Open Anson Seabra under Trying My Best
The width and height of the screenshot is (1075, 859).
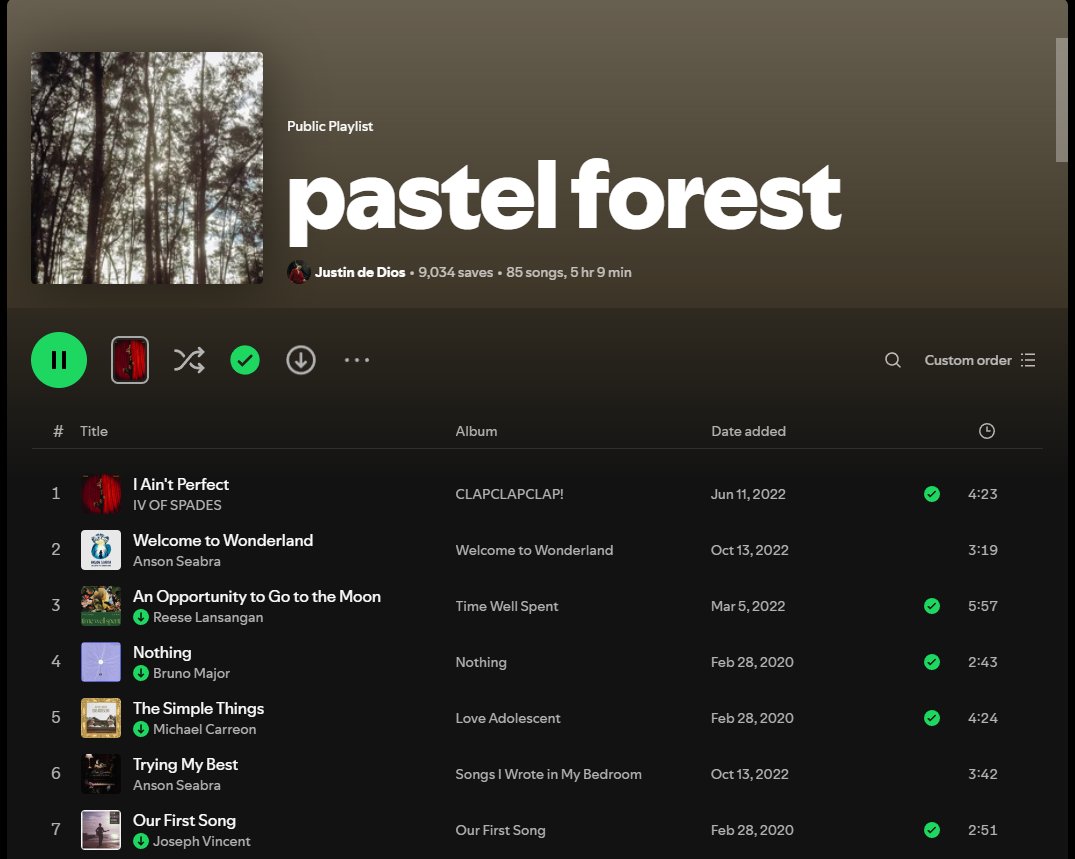click(177, 786)
